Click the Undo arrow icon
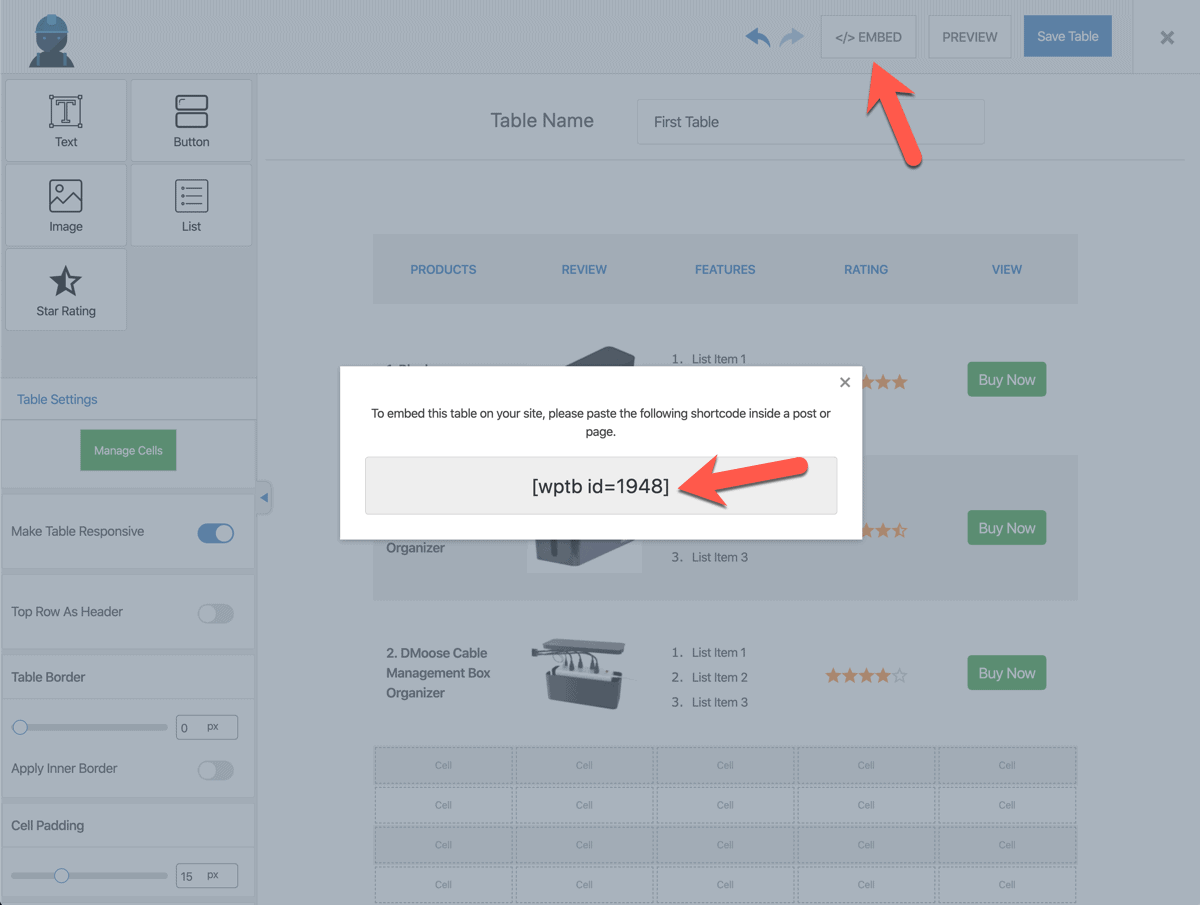 pyautogui.click(x=757, y=36)
